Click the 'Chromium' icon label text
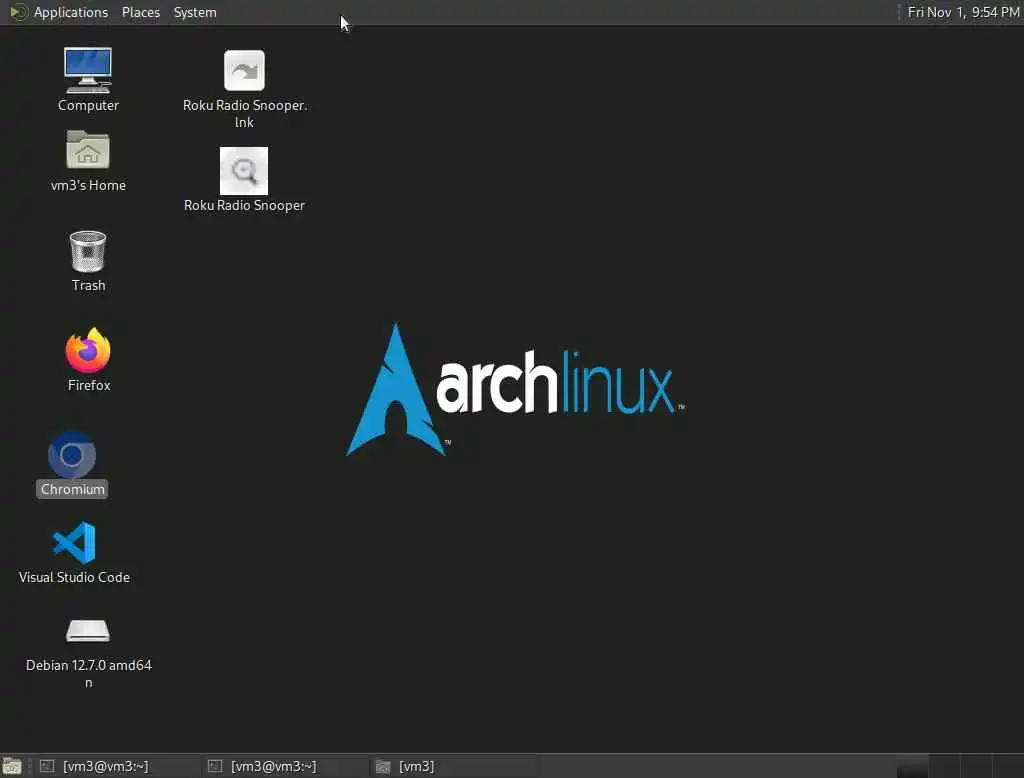The image size is (1024, 778). tap(72, 489)
